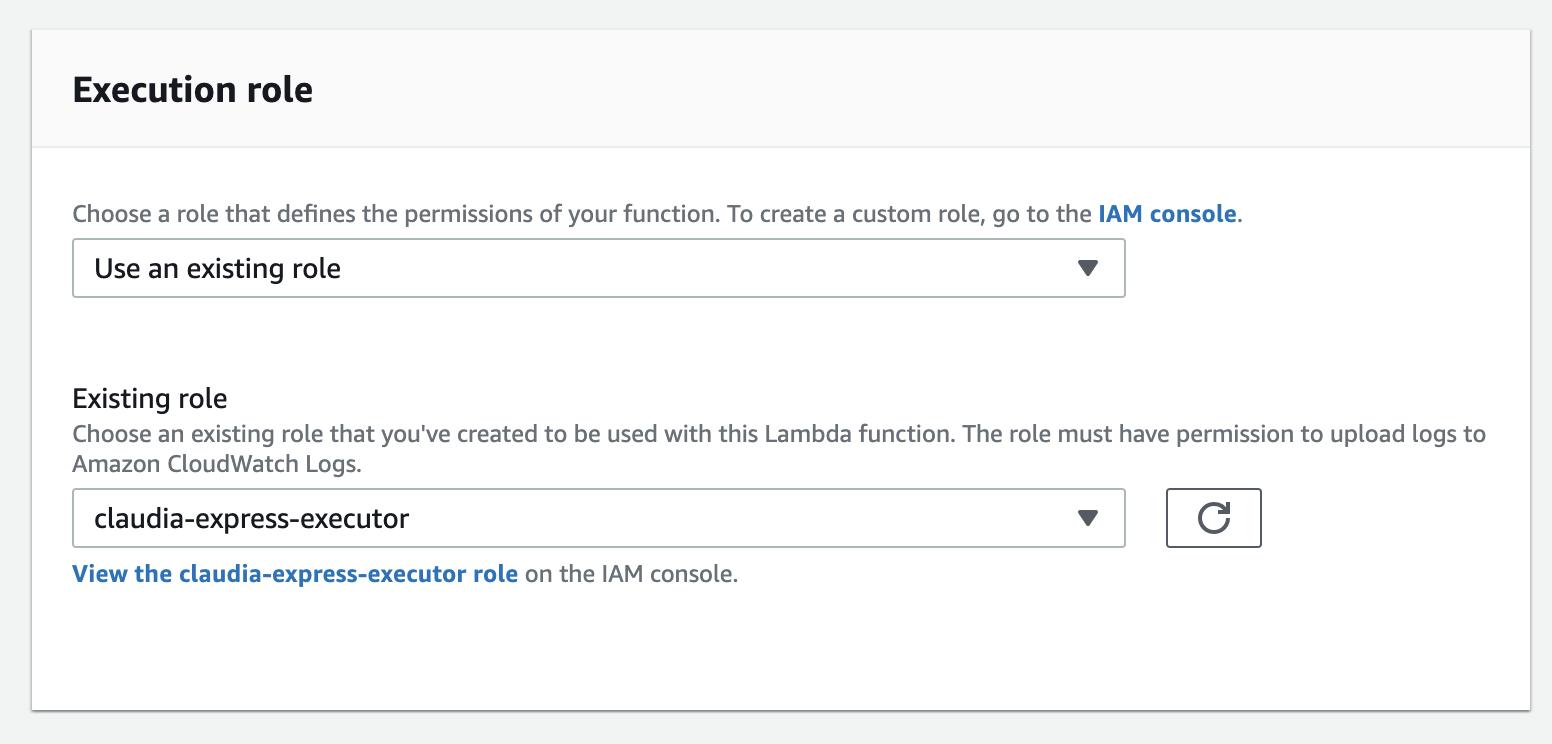This screenshot has height=744, width=1552.
Task: Click the triangle arrow beside claudia-express-executor
Action: pyautogui.click(x=1088, y=518)
